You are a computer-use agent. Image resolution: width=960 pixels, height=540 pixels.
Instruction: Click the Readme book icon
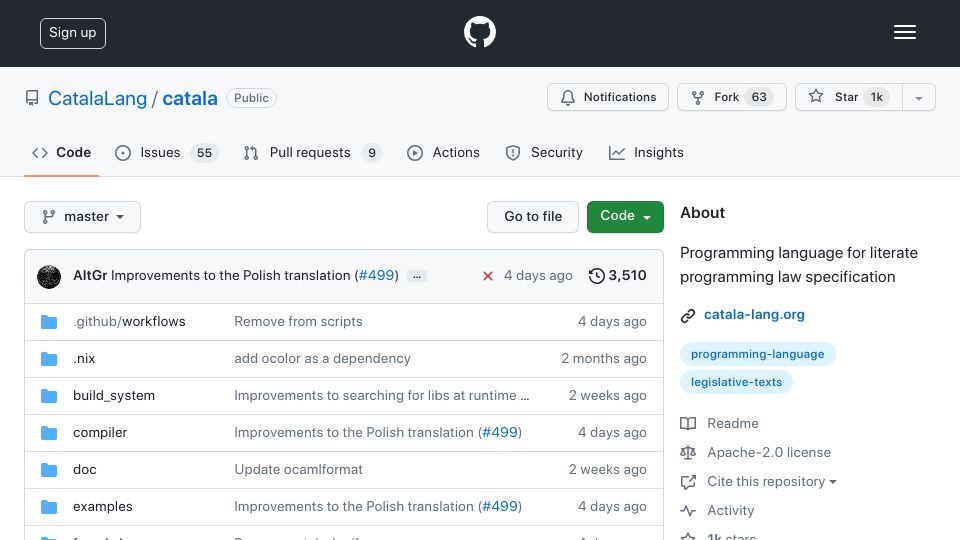(x=688, y=424)
